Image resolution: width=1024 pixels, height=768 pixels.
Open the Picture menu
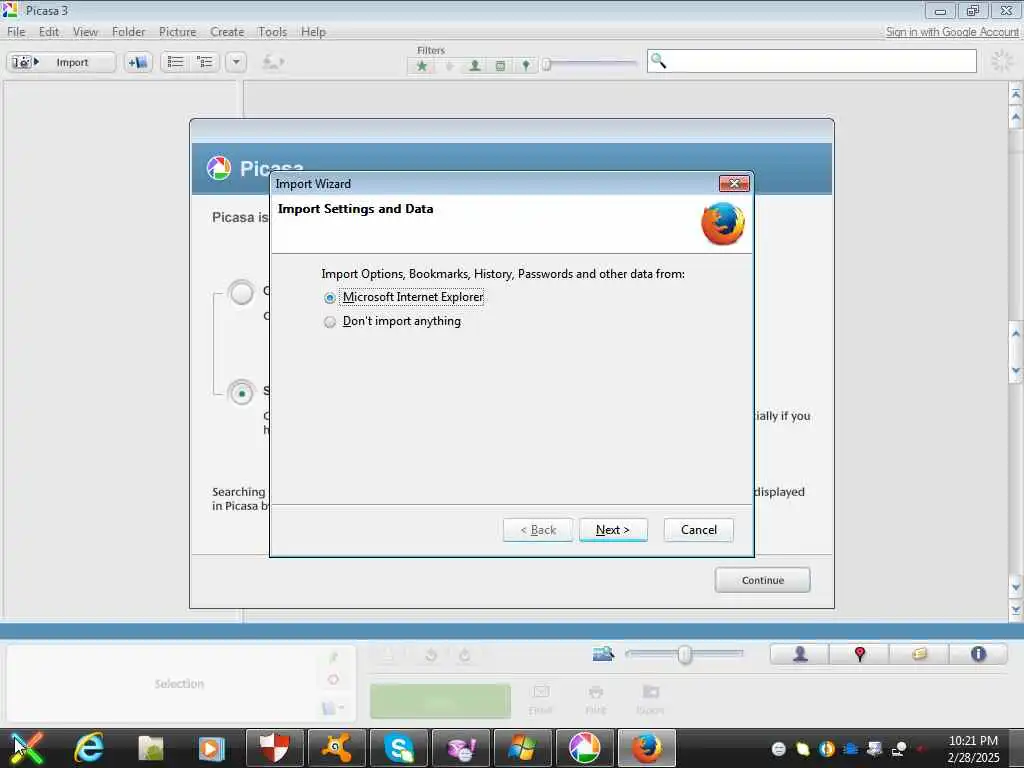[178, 32]
